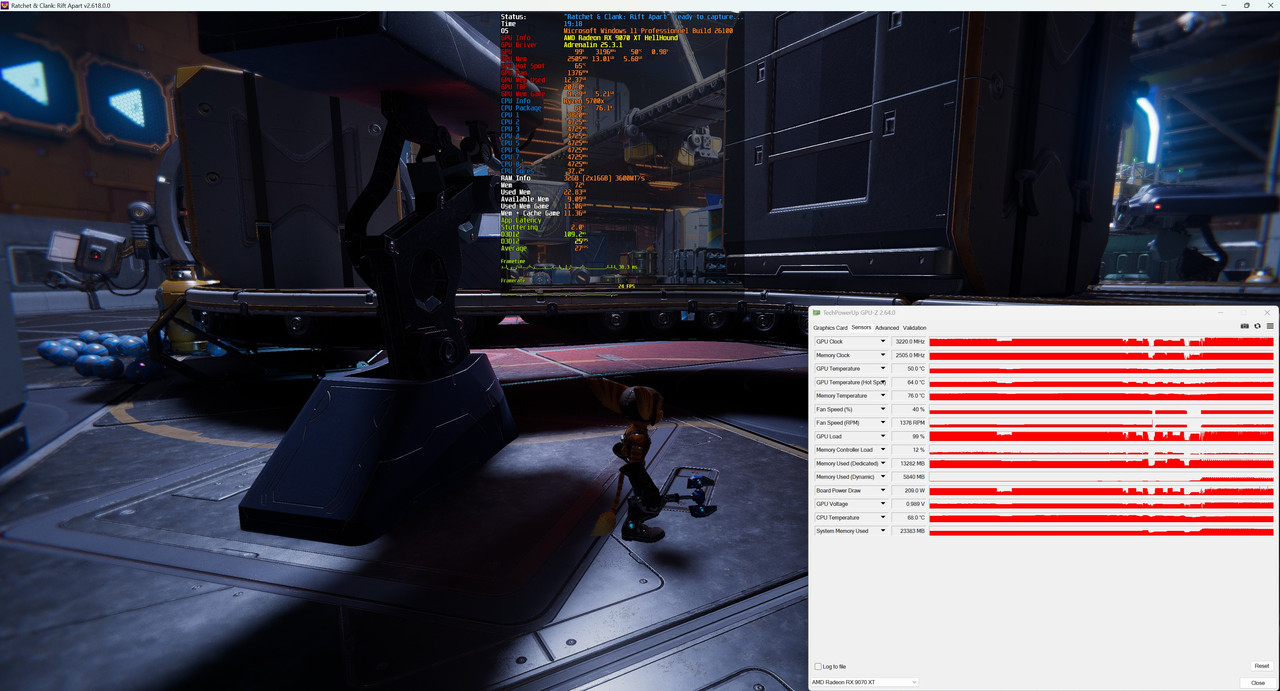Expand the GPU Temperature sensor dropdown
1280x691 pixels.
click(883, 369)
